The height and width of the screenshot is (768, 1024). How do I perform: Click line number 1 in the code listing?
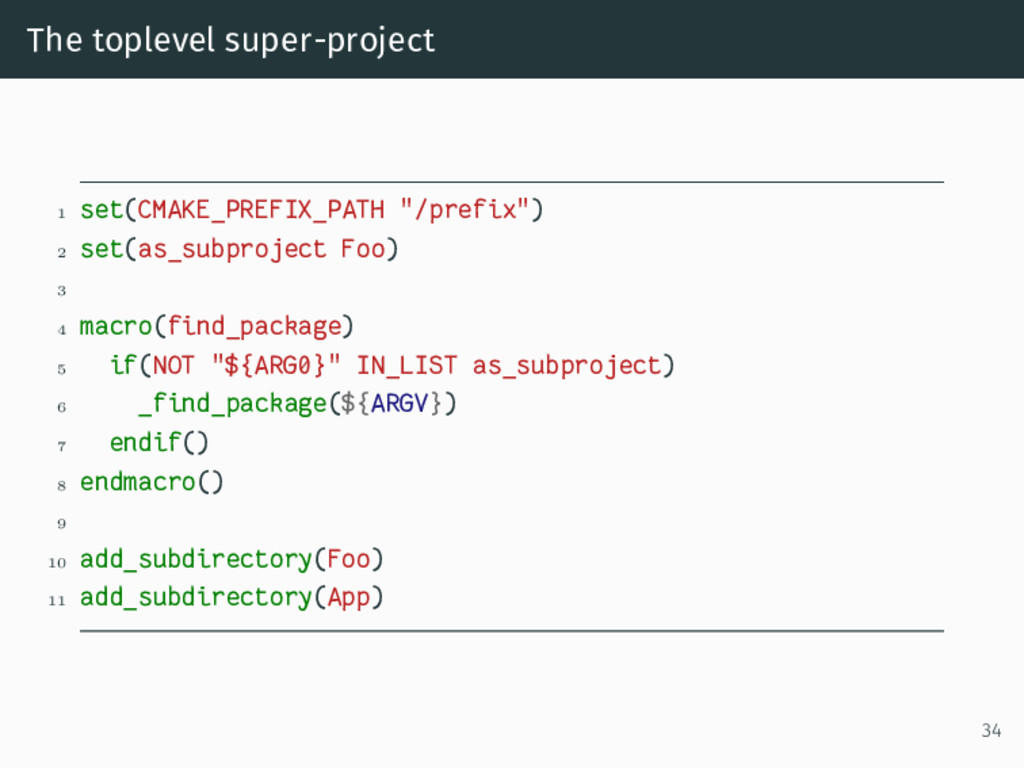coord(61,214)
